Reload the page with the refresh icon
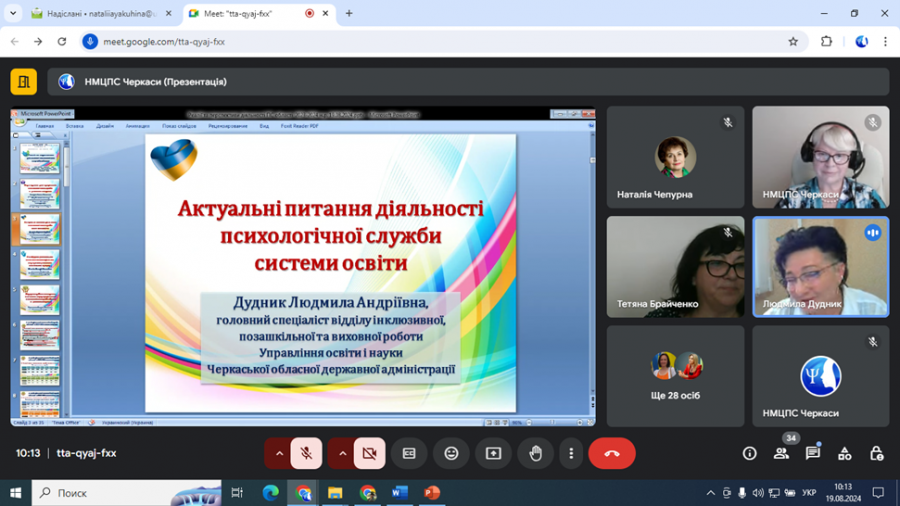 click(62, 41)
